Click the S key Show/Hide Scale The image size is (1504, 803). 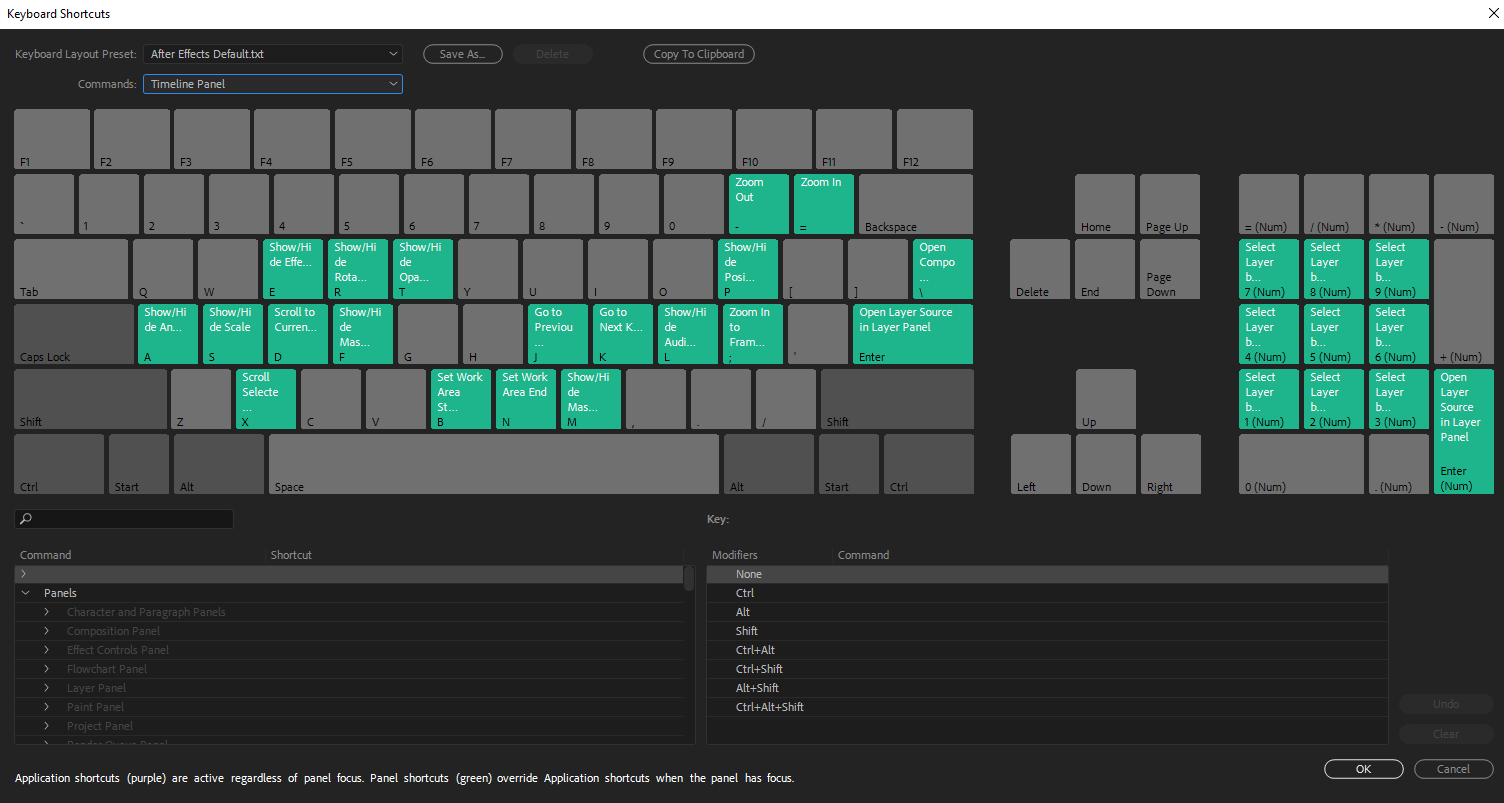tap(233, 334)
